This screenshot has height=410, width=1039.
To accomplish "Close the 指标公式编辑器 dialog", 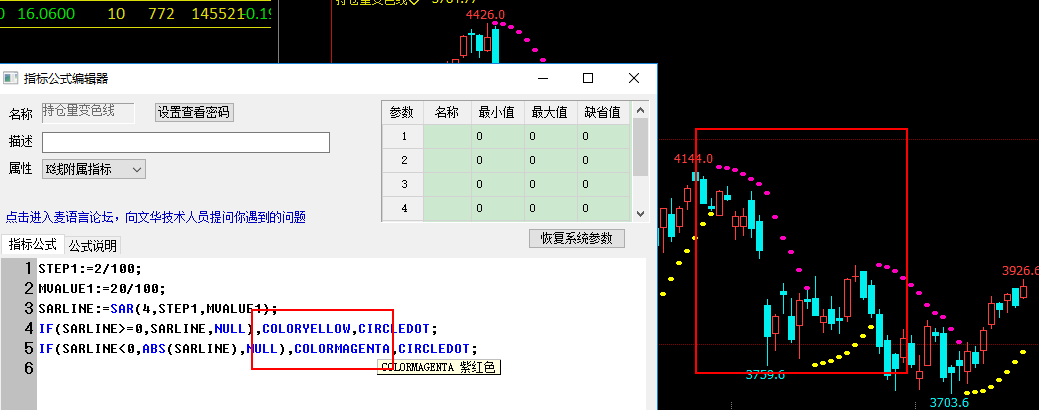I will [x=634, y=78].
